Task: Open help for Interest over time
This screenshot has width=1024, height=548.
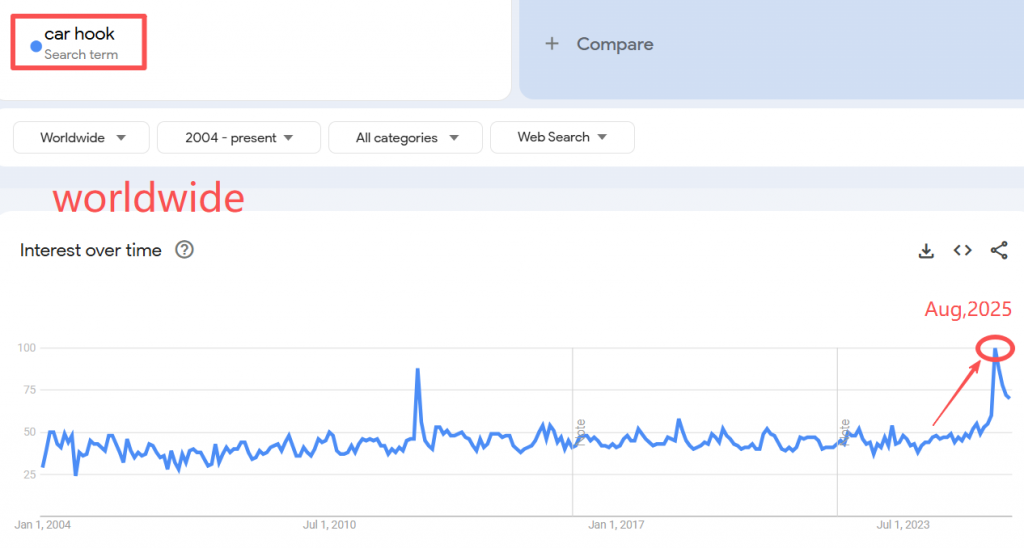Action: [184, 250]
